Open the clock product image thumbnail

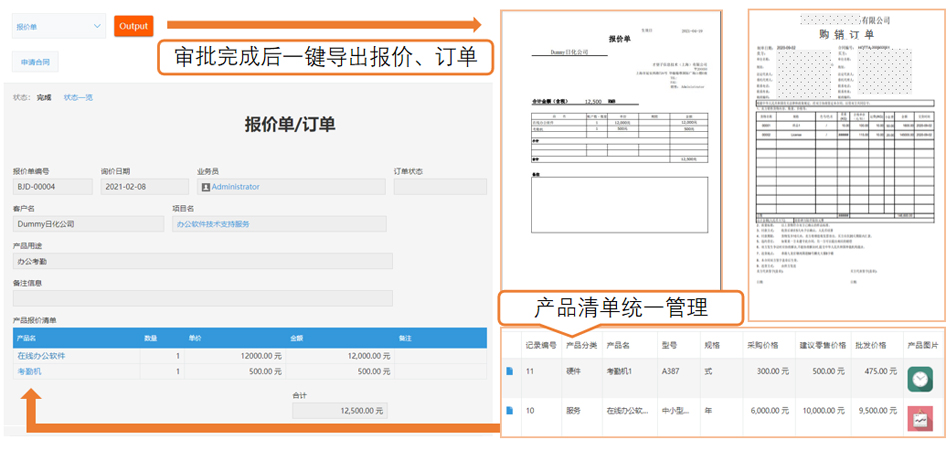(920, 378)
